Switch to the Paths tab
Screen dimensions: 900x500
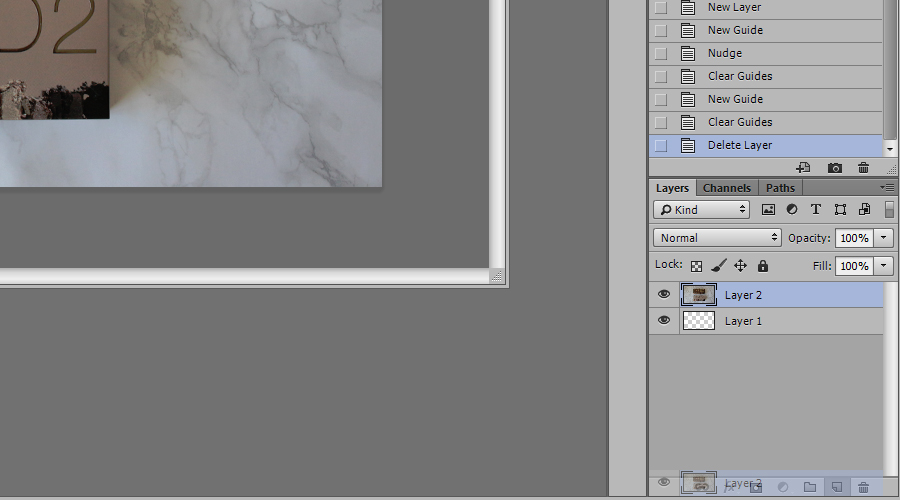[x=780, y=188]
